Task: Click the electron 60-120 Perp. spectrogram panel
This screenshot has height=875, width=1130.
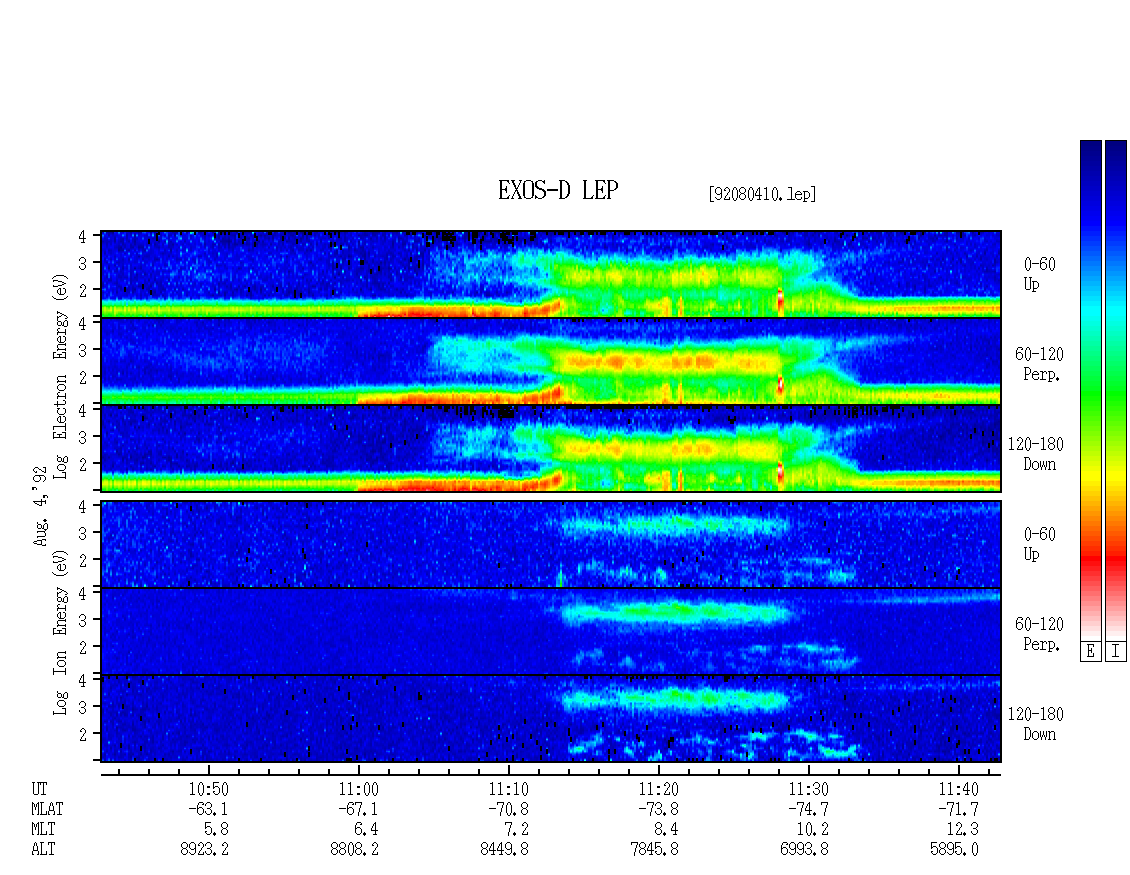Action: point(551,361)
